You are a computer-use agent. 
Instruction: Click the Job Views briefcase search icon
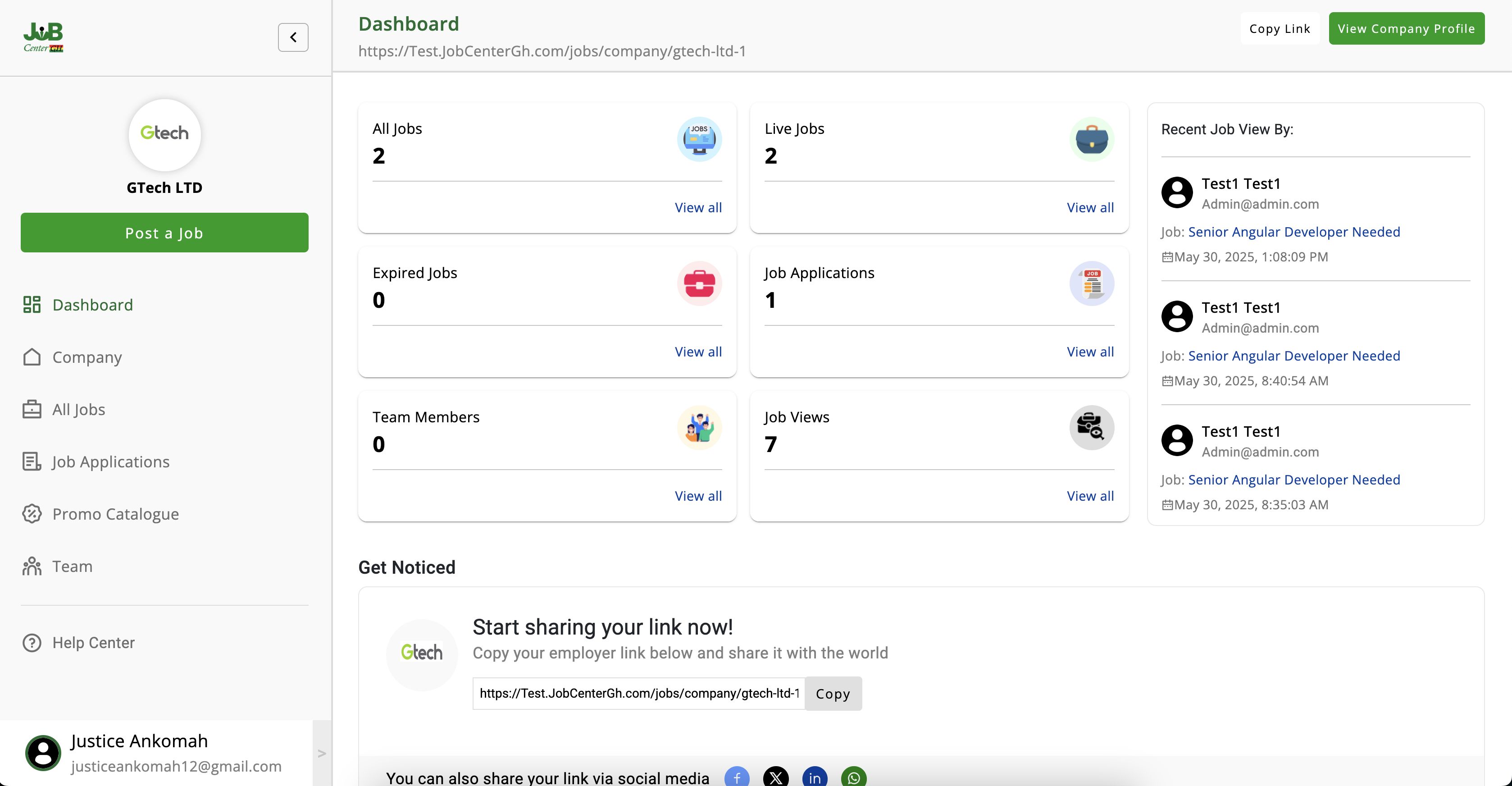coord(1091,427)
